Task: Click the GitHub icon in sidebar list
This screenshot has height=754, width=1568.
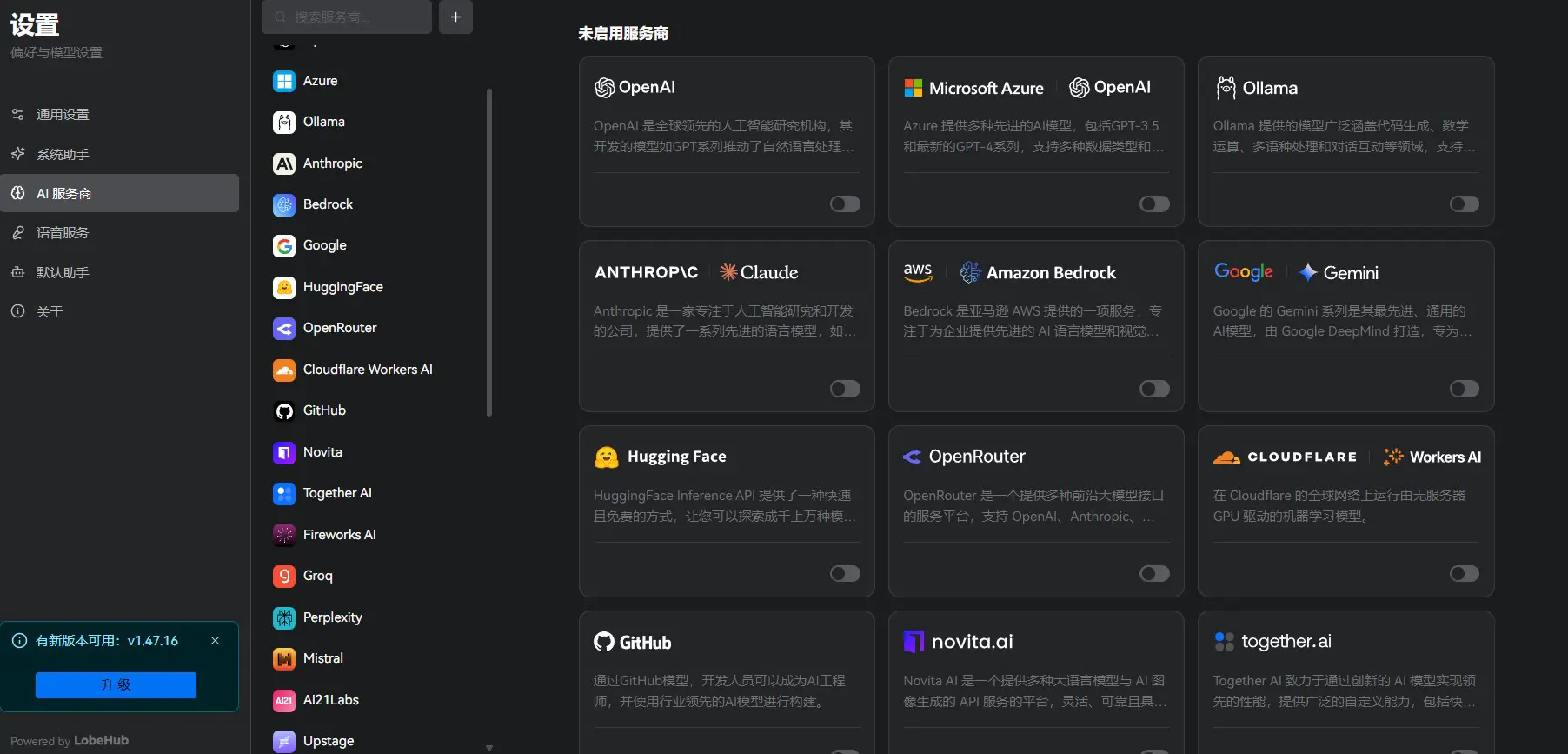Action: pos(284,410)
